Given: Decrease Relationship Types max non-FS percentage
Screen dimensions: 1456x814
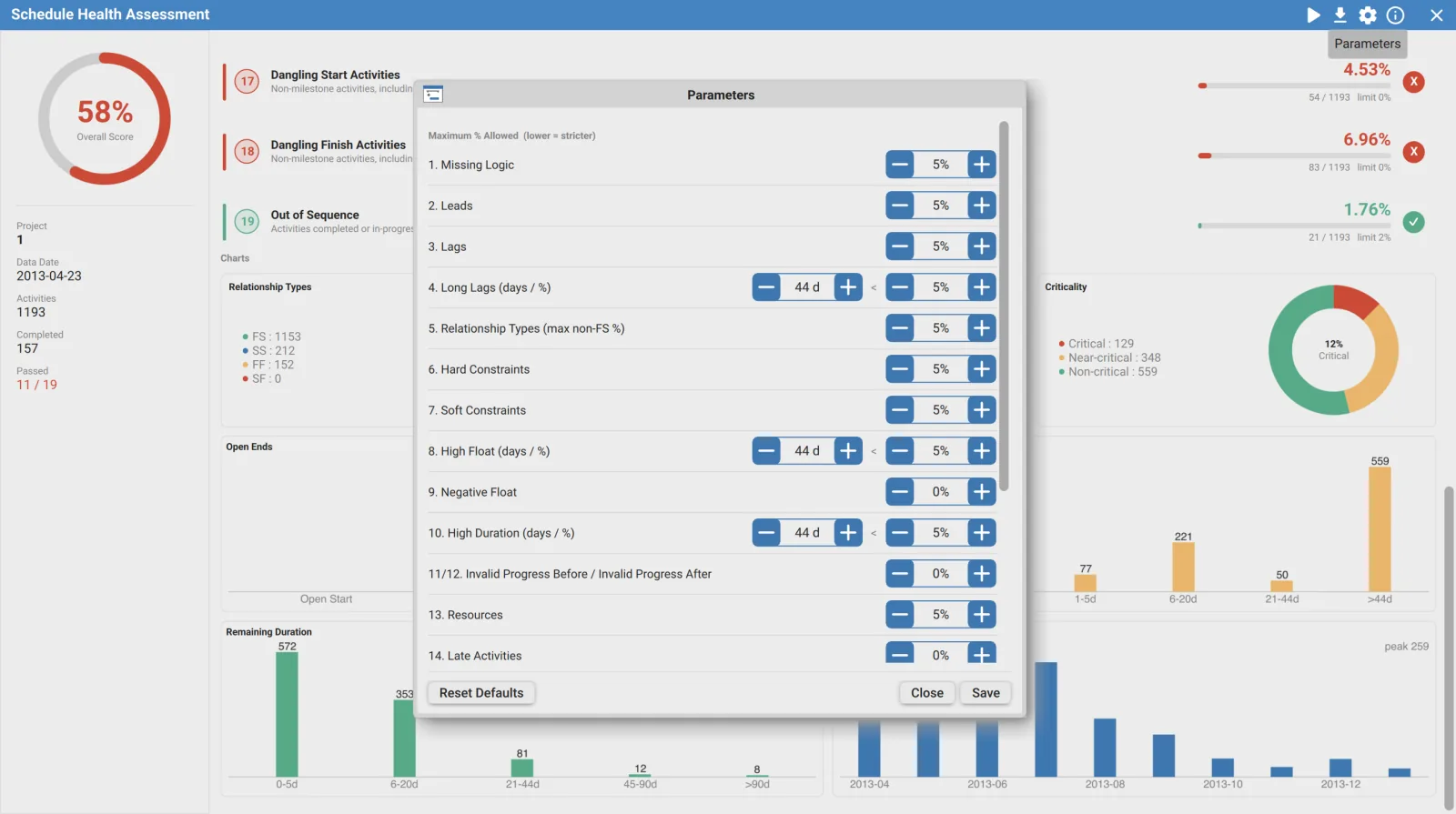Looking at the screenshot, I should 900,328.
